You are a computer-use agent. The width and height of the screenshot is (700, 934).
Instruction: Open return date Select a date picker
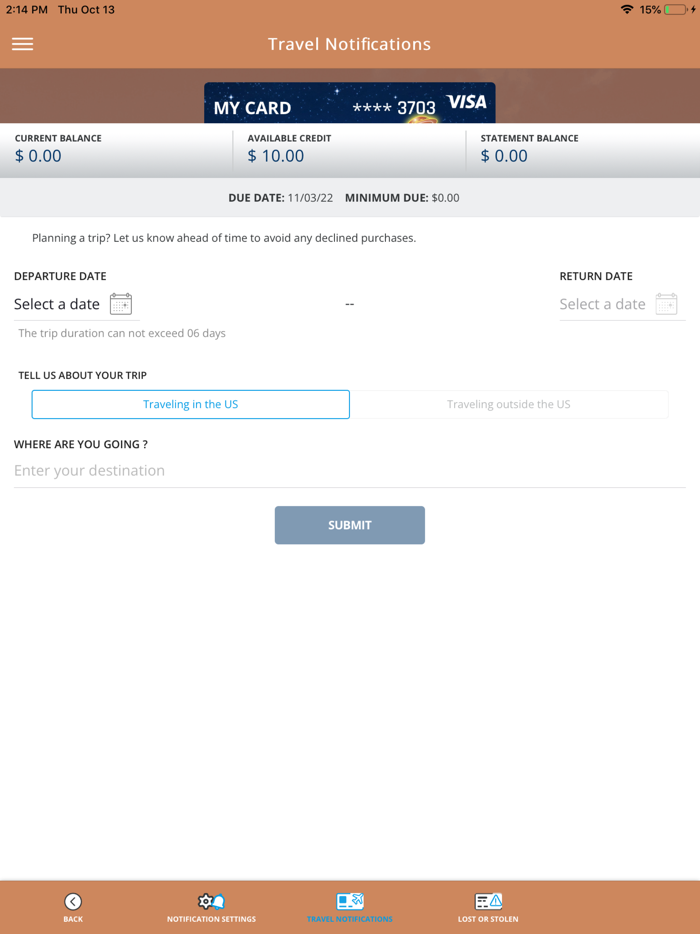602,304
